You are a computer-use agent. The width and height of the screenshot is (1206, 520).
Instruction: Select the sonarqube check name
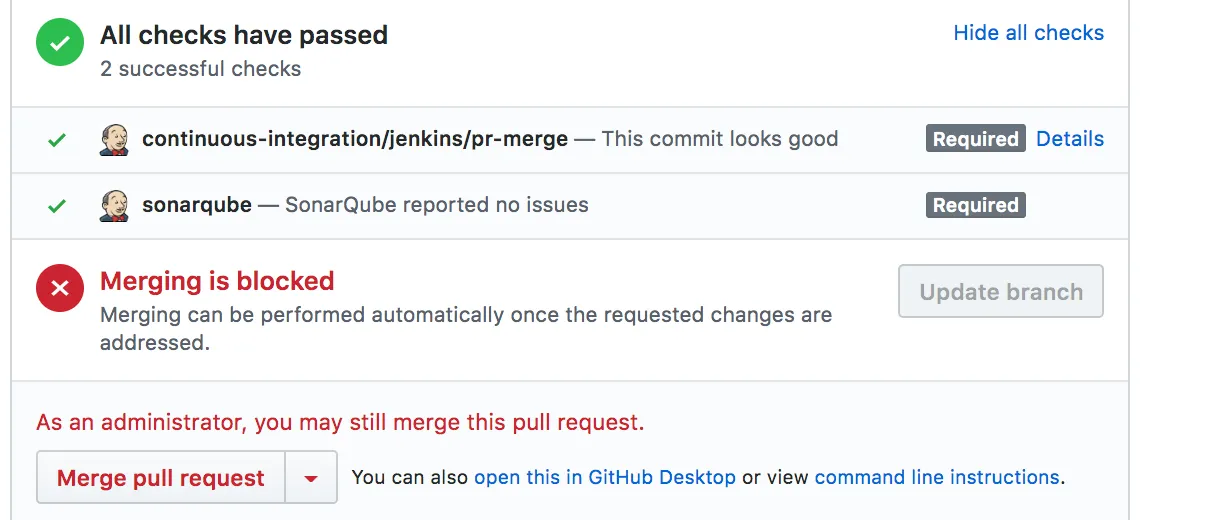coord(197,205)
